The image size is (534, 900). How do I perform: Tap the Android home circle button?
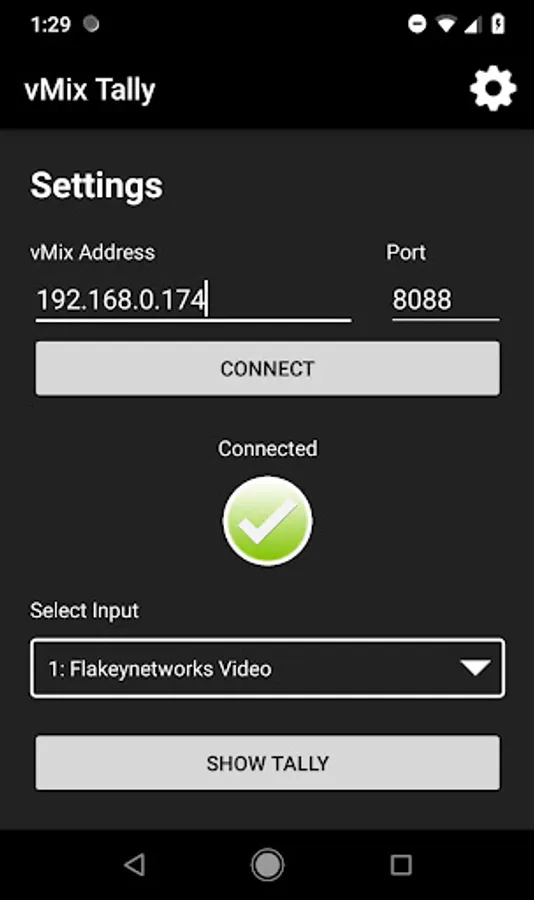click(x=268, y=864)
